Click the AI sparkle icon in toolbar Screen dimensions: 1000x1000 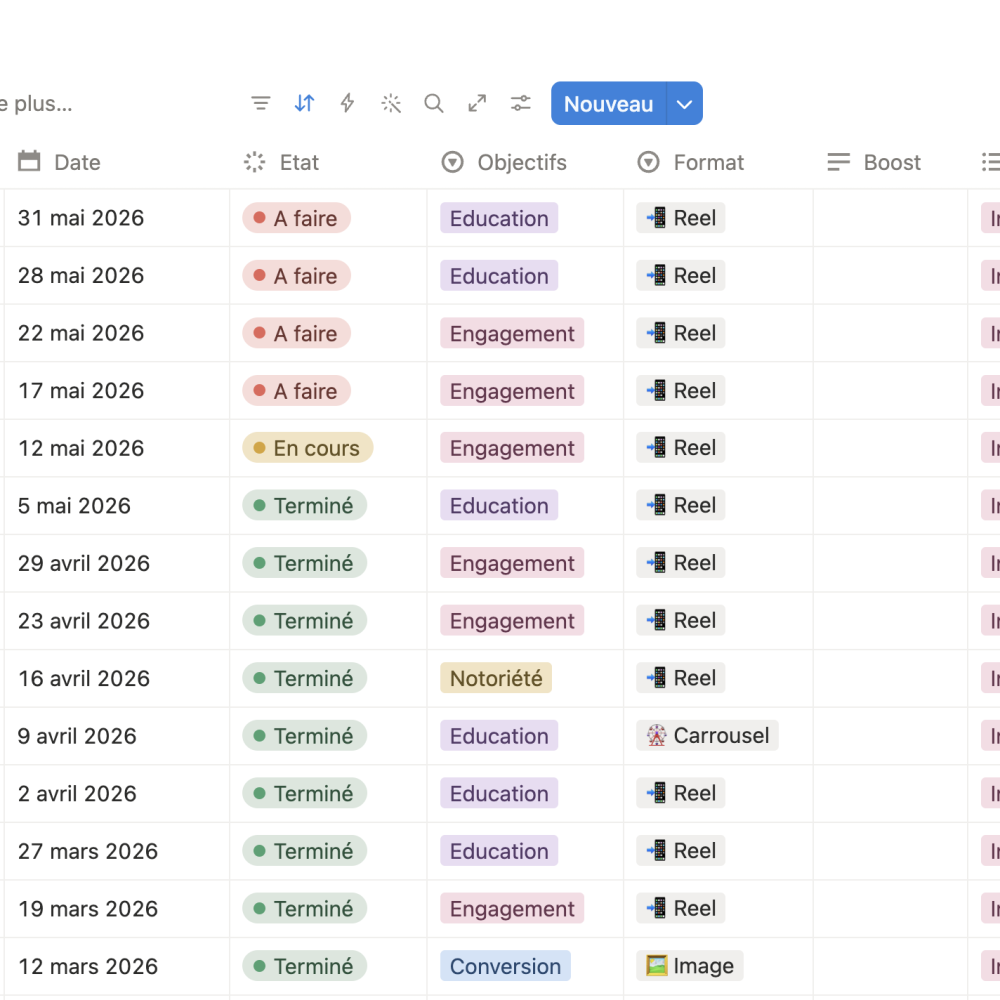(x=391, y=103)
